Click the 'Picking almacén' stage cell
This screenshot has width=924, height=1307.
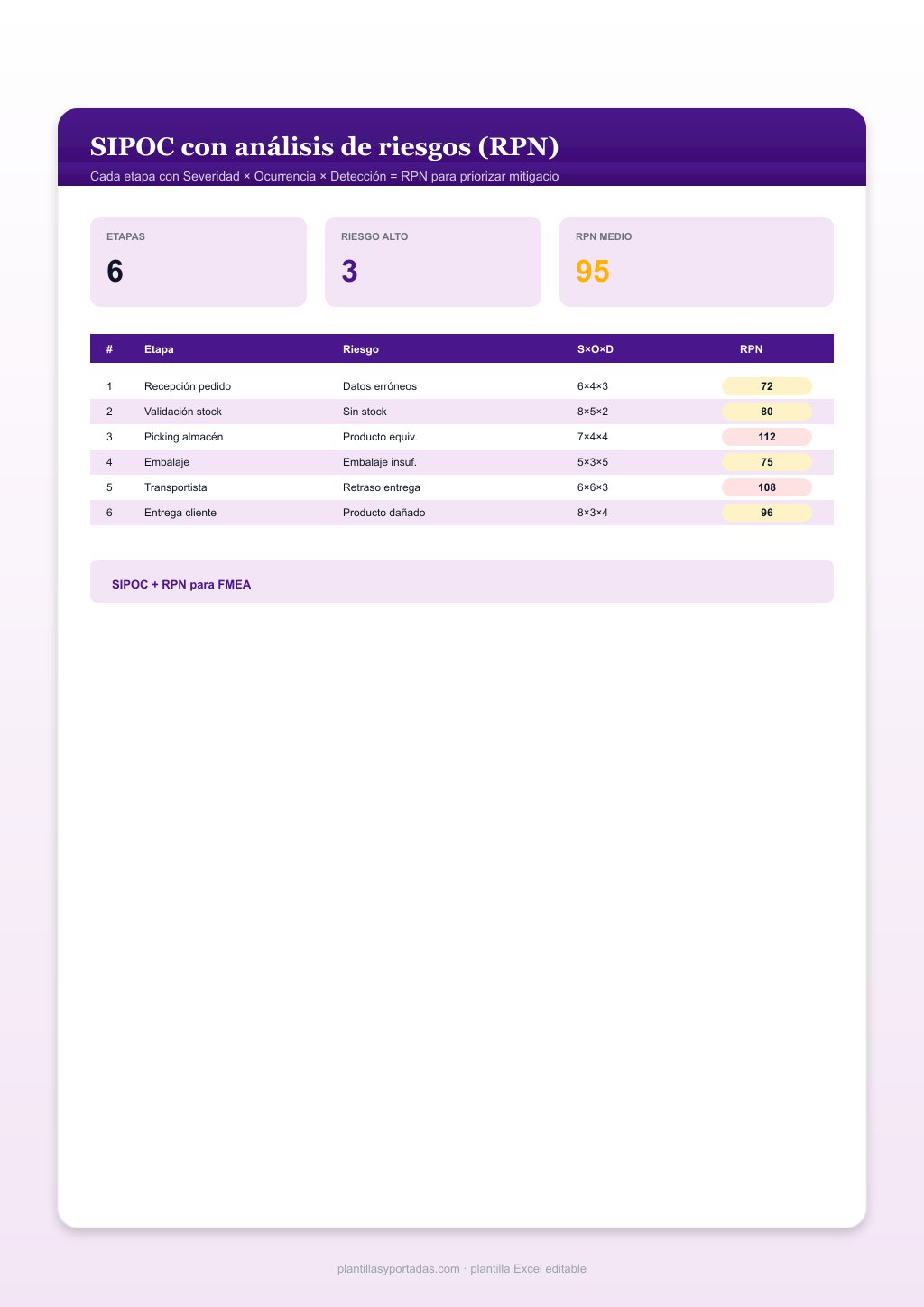click(x=183, y=437)
